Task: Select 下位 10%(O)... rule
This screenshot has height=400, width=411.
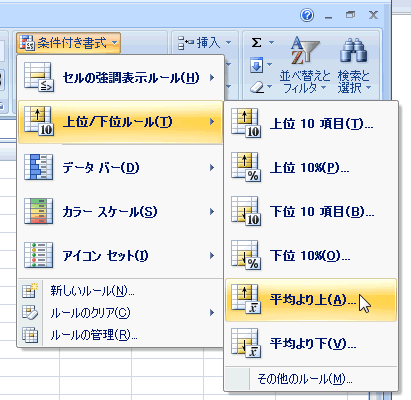Action: pyautogui.click(x=311, y=256)
